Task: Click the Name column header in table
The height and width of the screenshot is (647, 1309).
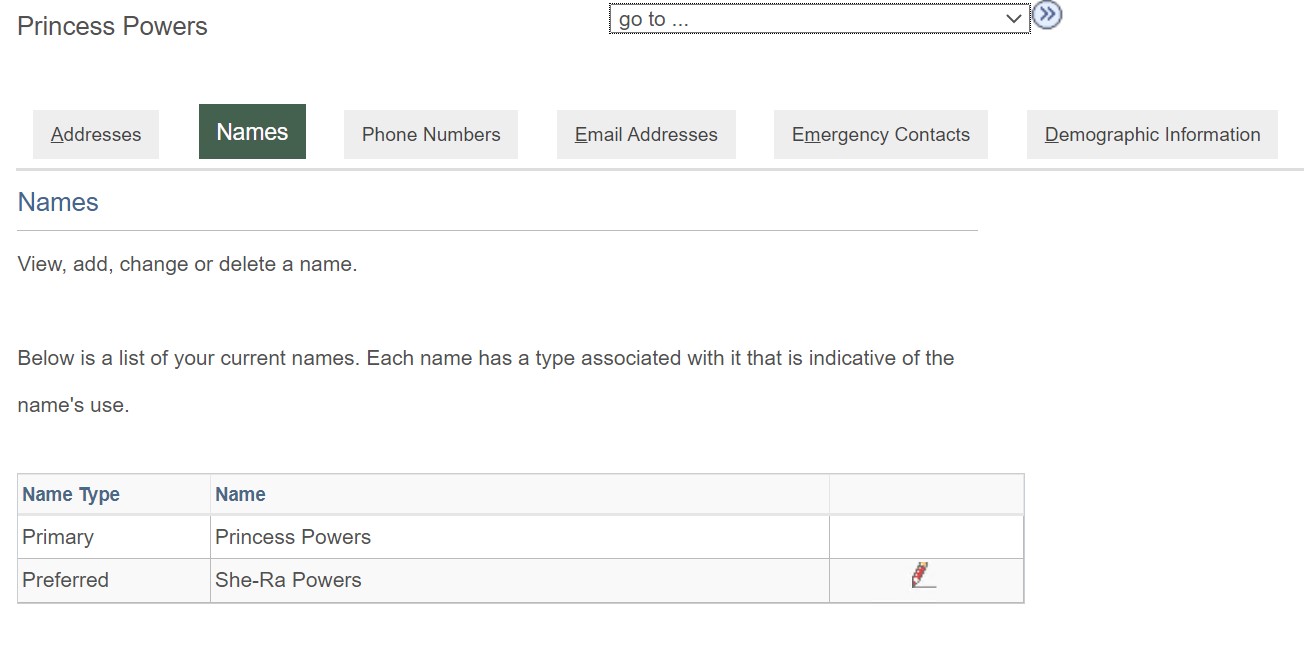Action: pos(240,494)
